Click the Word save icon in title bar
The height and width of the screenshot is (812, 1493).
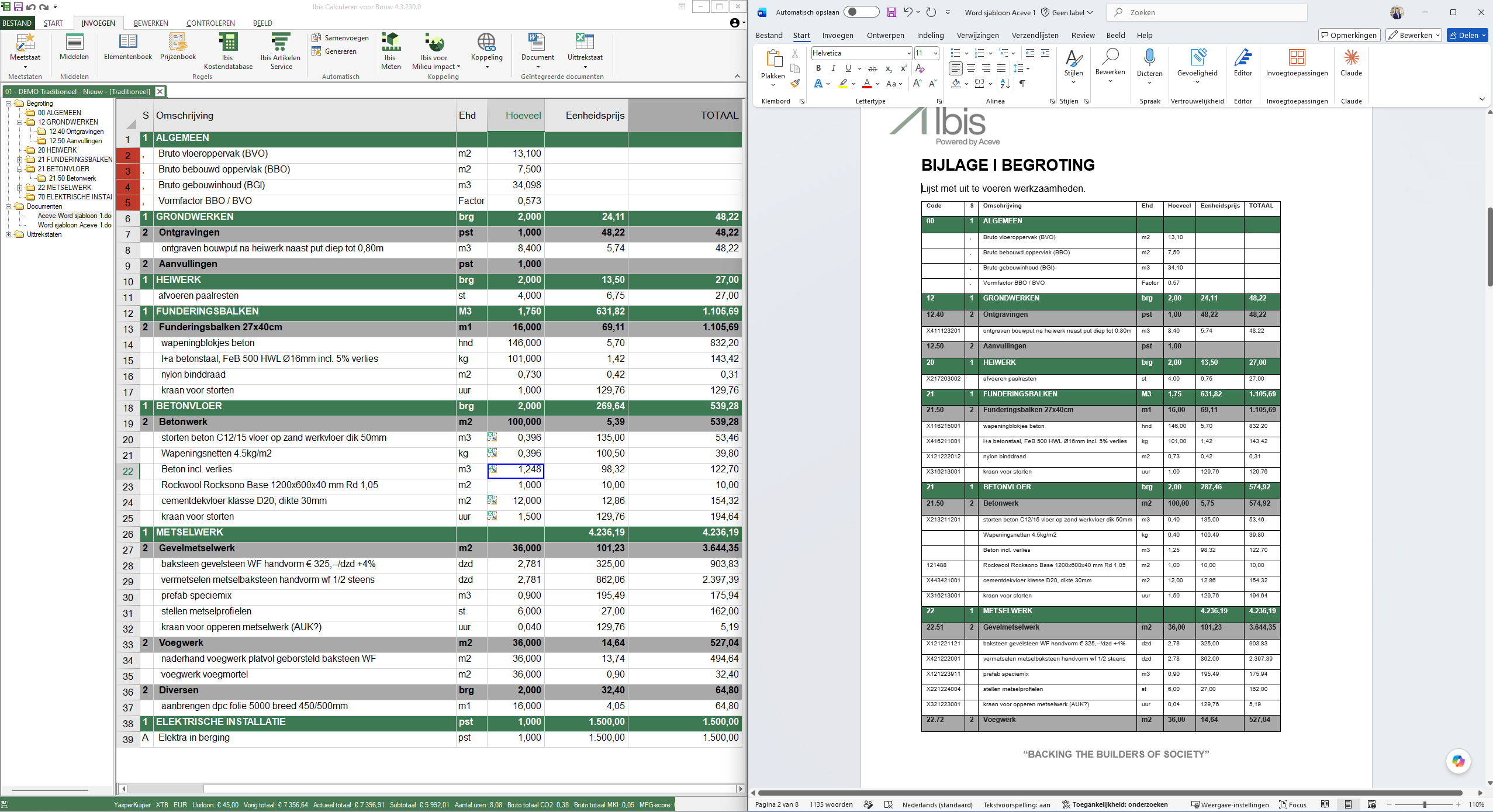coord(891,12)
